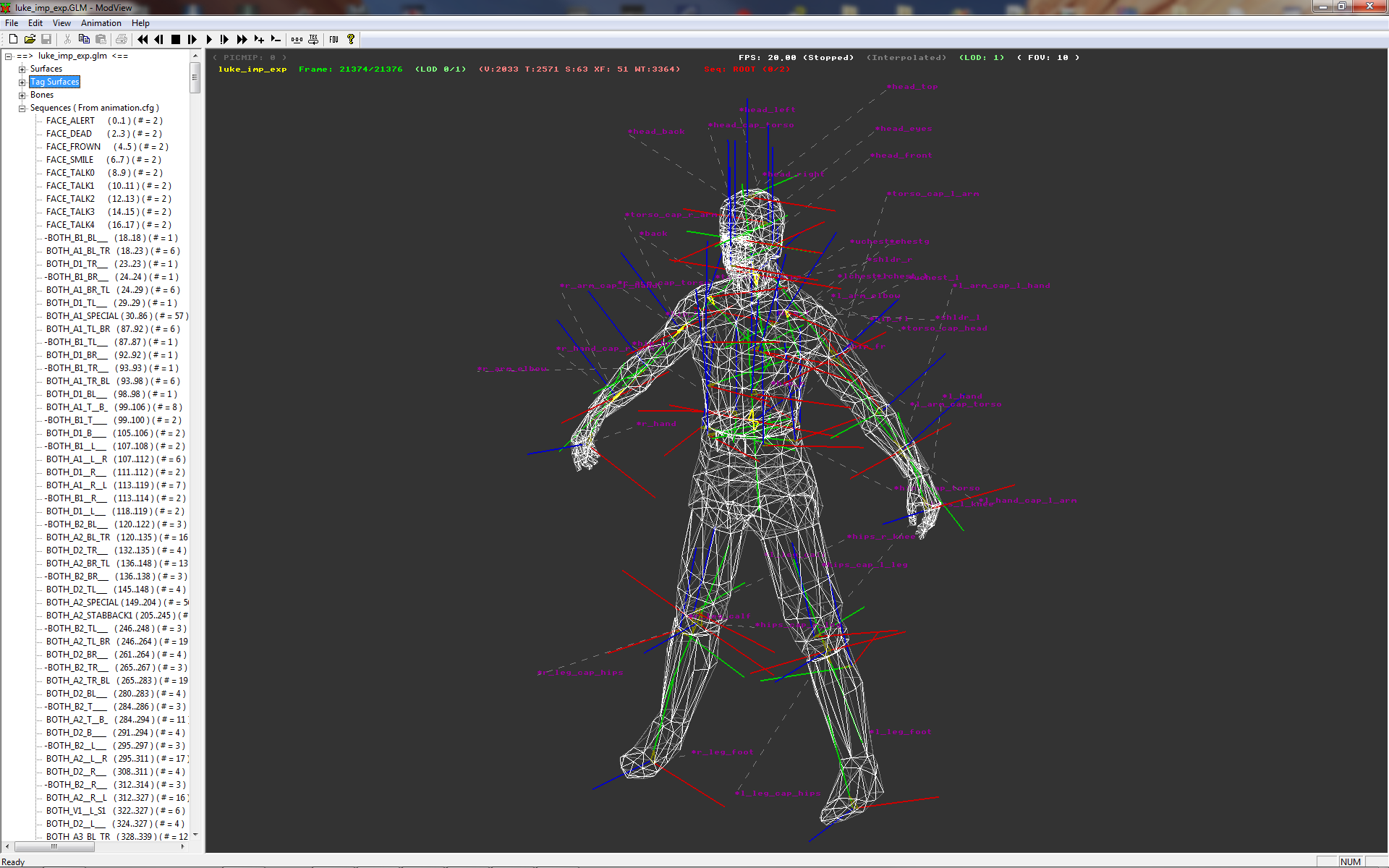Image resolution: width=1389 pixels, height=868 pixels.
Task: Click horizontal scrollbar left arrow
Action: point(7,846)
